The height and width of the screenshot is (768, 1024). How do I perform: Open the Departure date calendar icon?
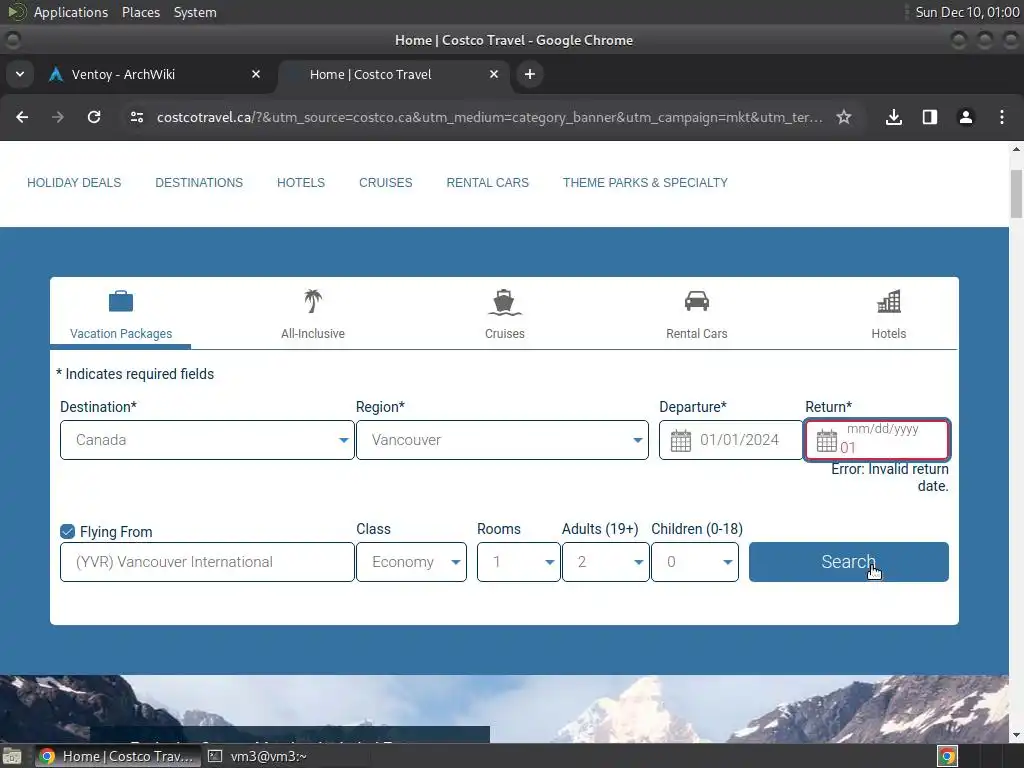pos(680,440)
